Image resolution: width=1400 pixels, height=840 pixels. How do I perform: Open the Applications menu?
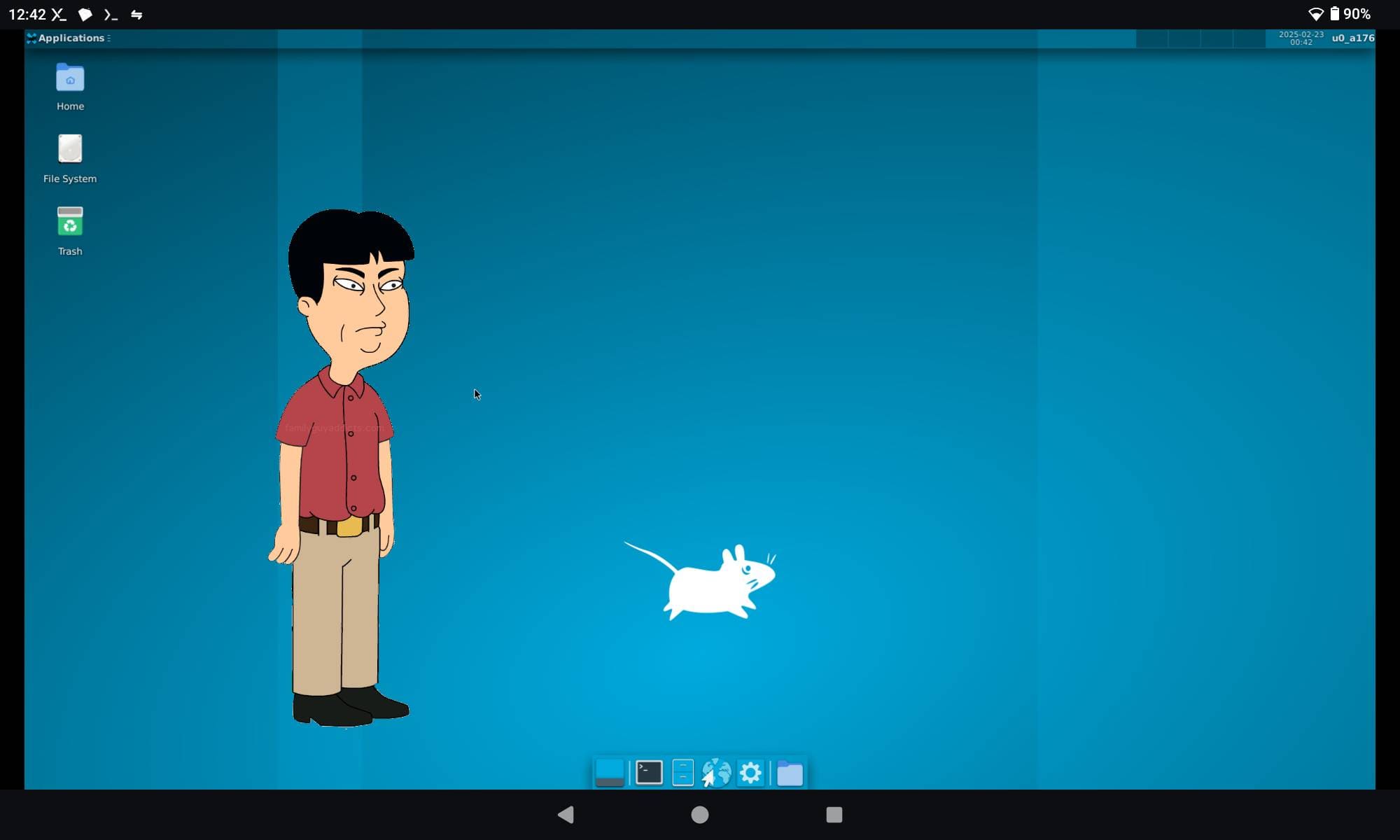tap(68, 38)
